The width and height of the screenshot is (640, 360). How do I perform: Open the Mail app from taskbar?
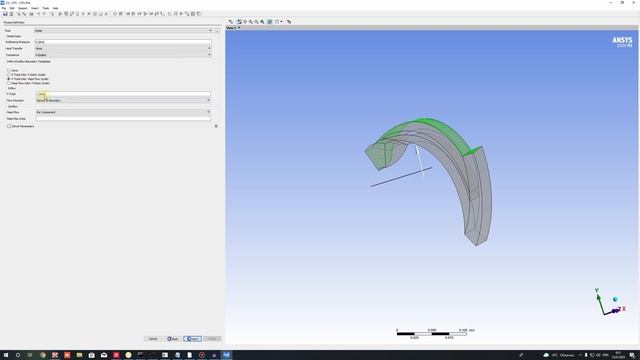104,355
